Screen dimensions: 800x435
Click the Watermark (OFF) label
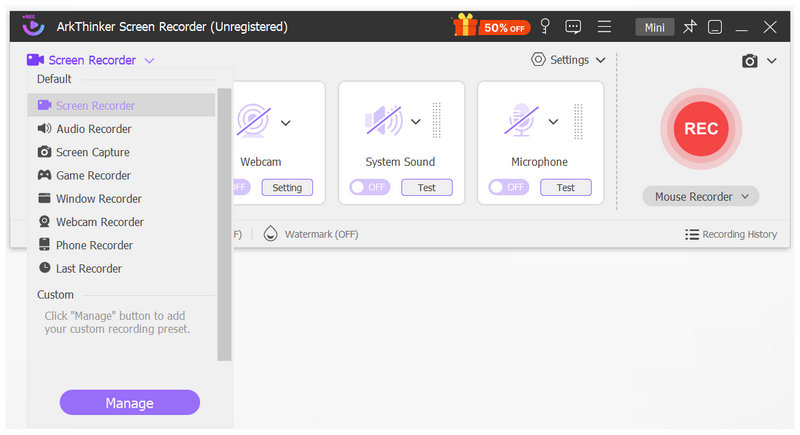point(321,234)
